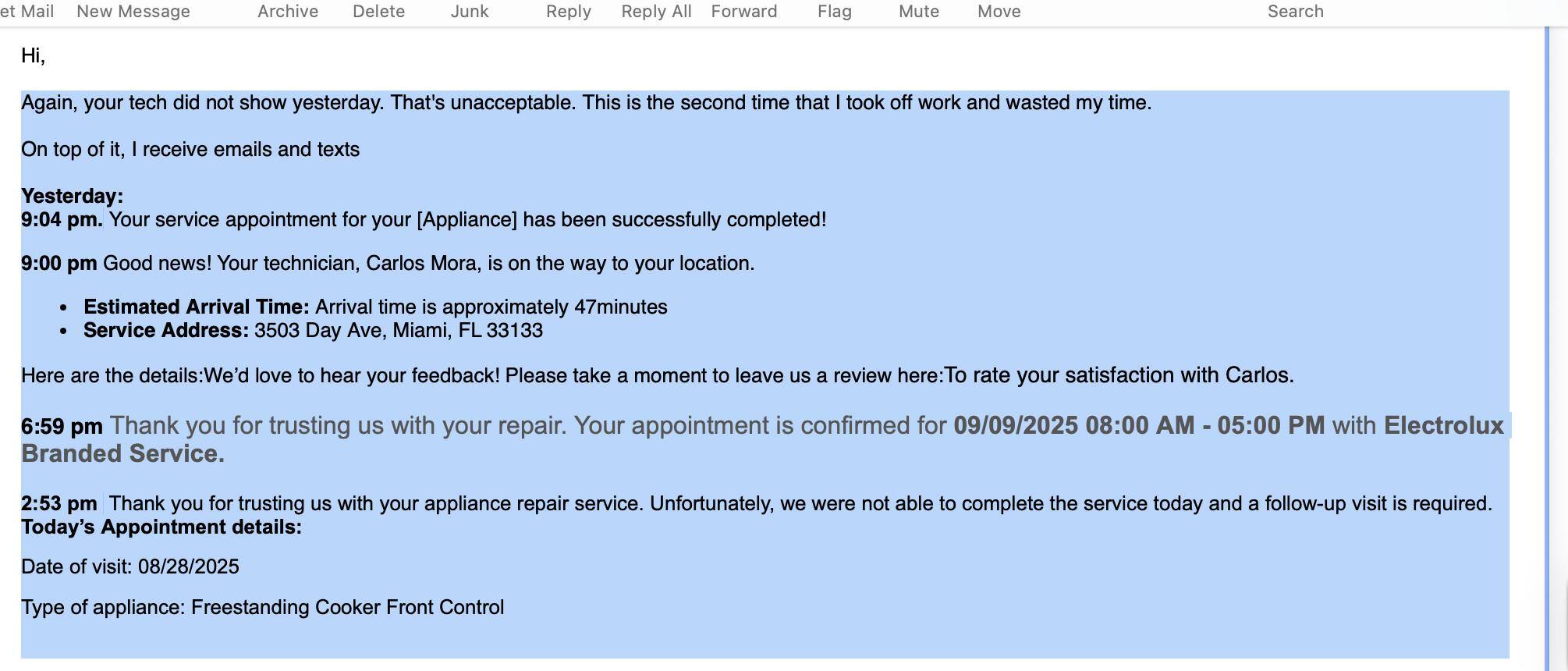Click the Date of visit 08/28/2025 line
Viewport: 1568px width, 671px height.
129,566
